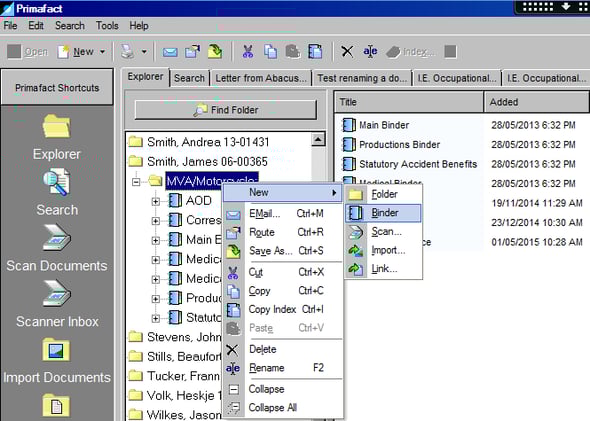Select Cut in the context menu
Image resolution: width=590 pixels, height=421 pixels.
(x=283, y=272)
